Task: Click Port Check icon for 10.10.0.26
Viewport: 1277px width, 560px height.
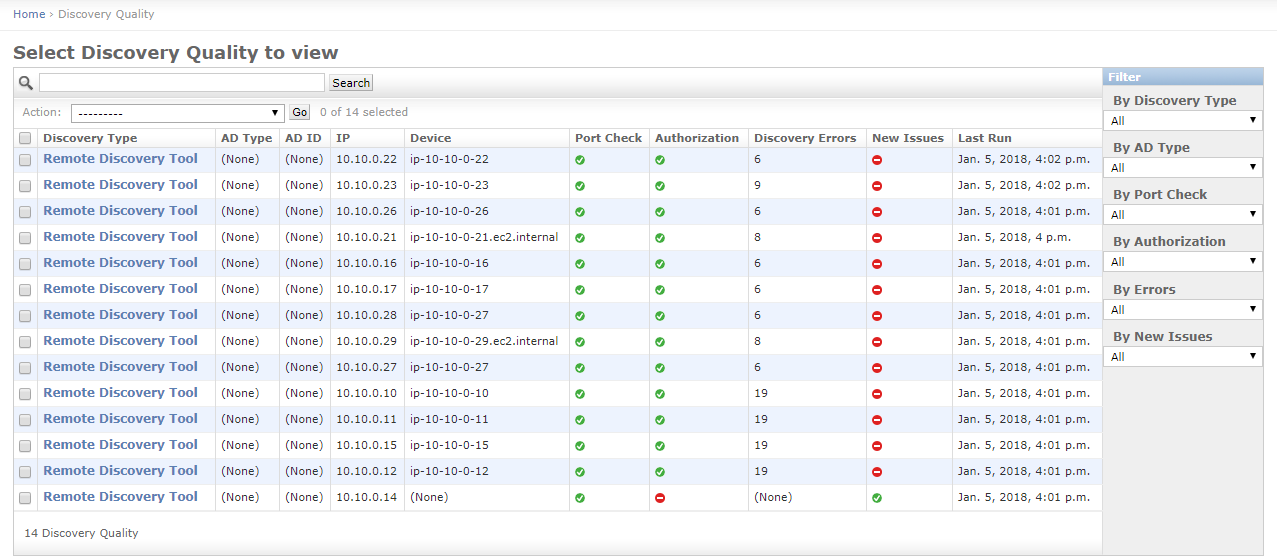Action: click(x=580, y=212)
